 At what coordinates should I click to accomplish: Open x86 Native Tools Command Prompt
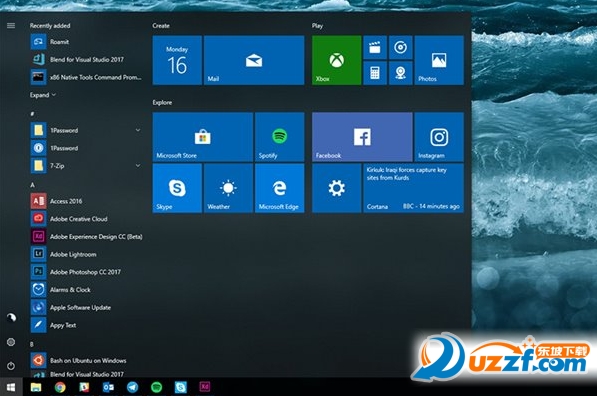click(x=87, y=77)
